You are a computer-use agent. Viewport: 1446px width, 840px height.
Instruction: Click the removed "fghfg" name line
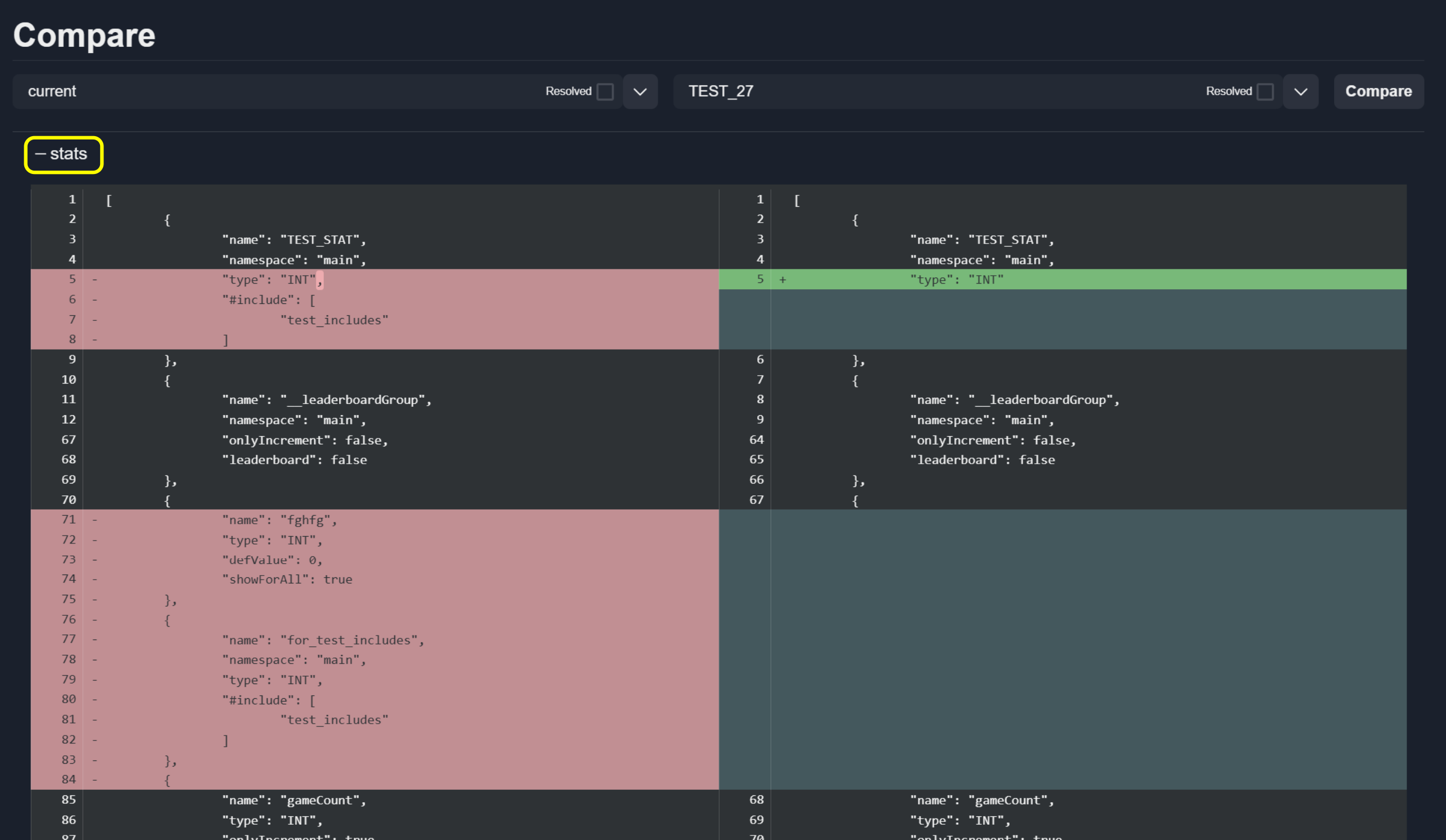pos(374,520)
